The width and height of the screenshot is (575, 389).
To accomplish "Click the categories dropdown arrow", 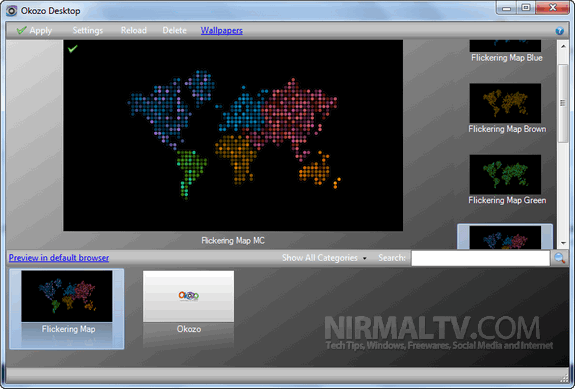I will point(365,258).
